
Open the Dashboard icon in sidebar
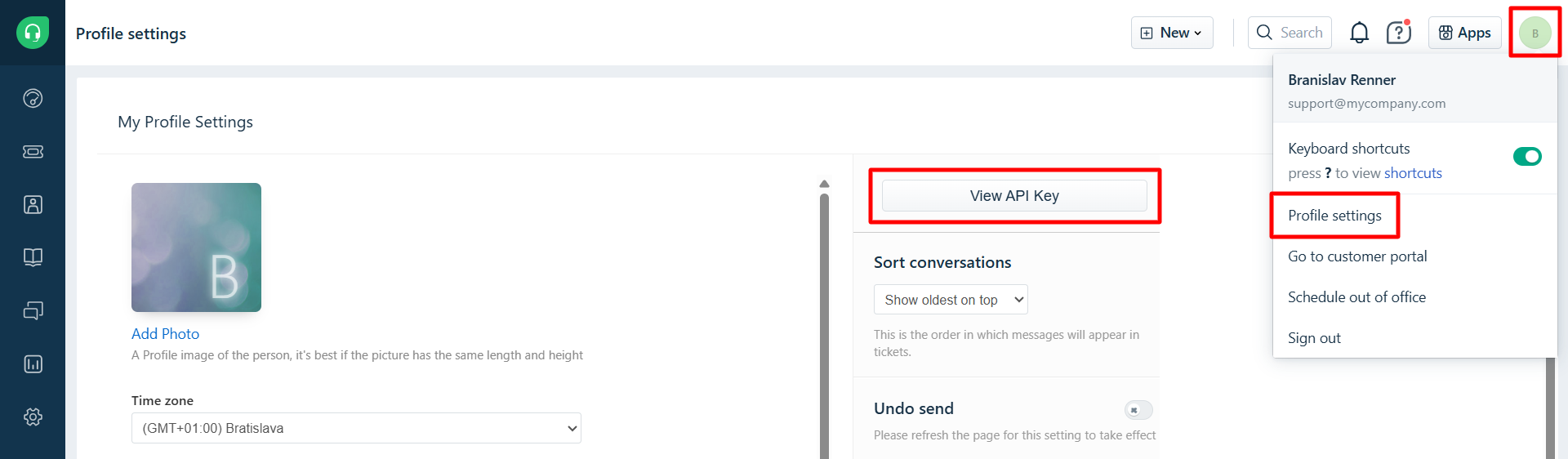click(x=33, y=99)
